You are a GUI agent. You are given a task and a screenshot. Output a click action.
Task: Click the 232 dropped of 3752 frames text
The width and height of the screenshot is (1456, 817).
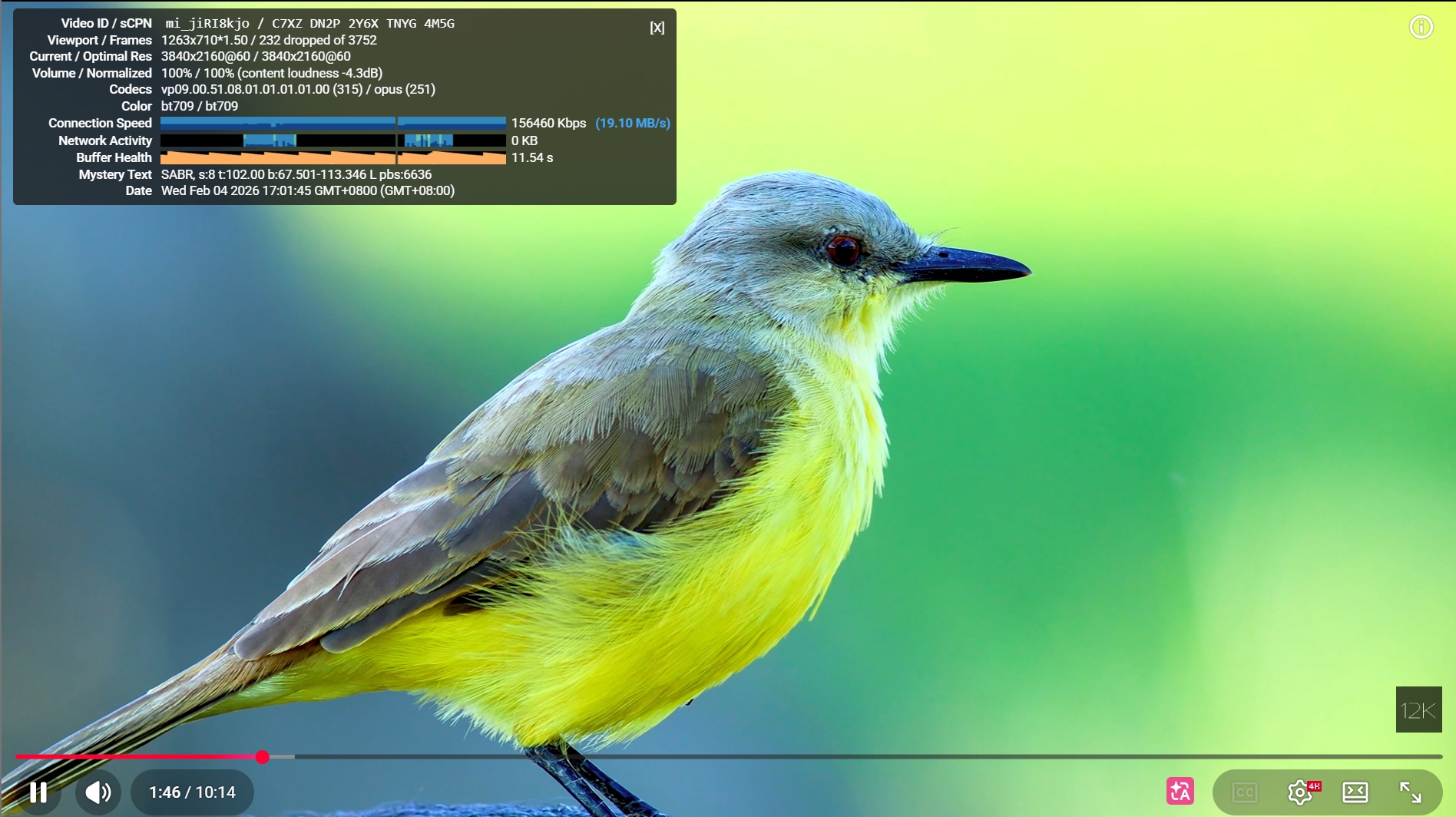point(318,41)
